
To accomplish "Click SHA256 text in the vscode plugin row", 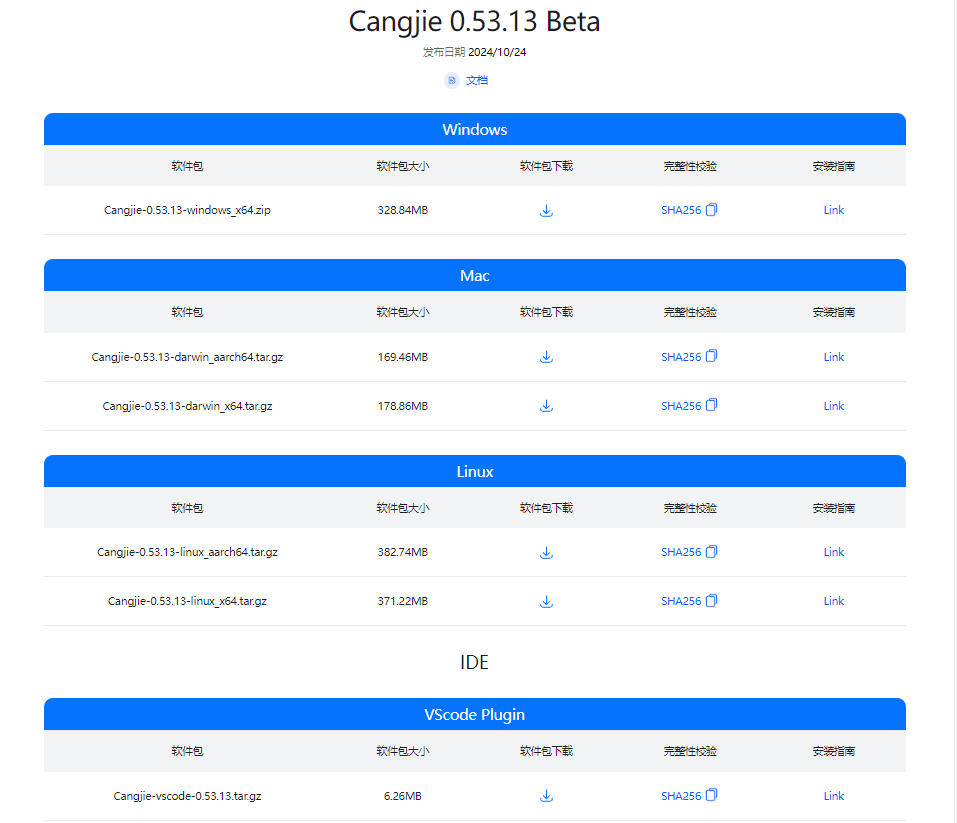I will coord(681,796).
